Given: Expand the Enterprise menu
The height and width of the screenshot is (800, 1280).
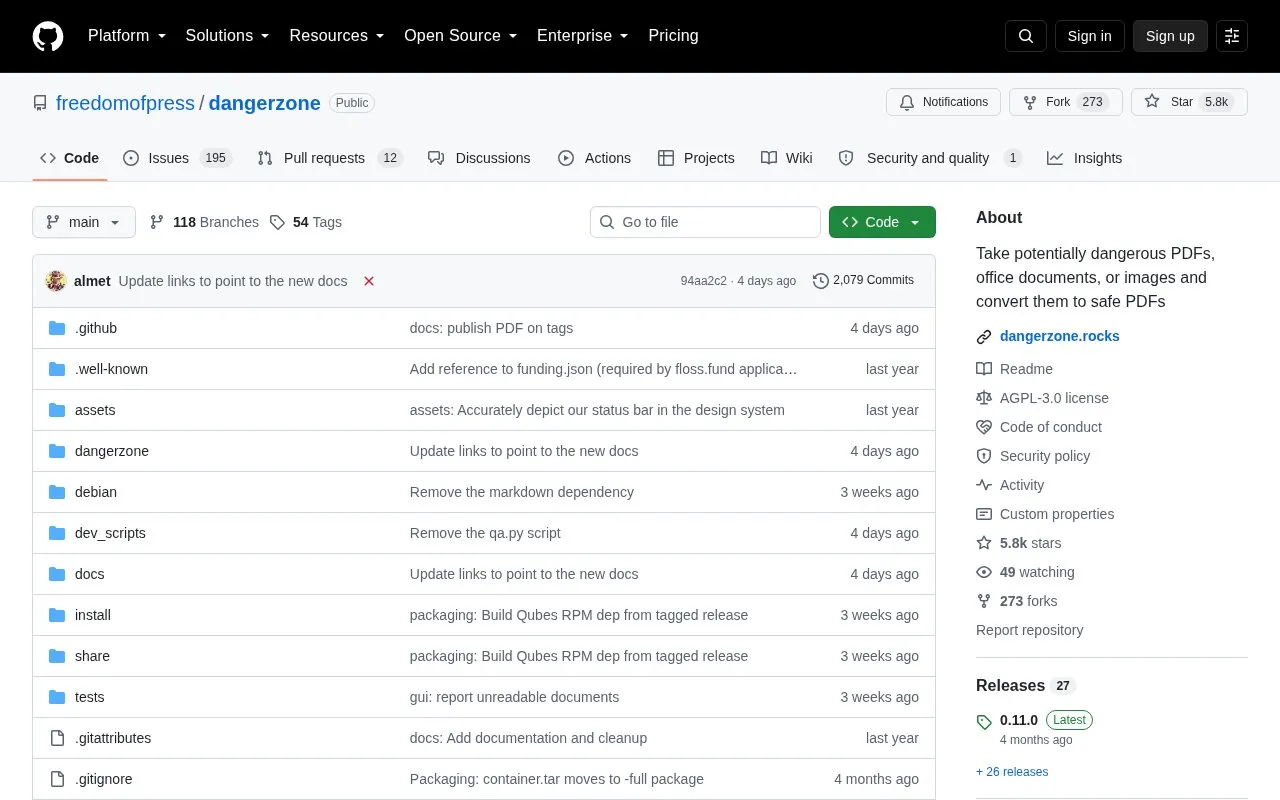Looking at the screenshot, I should 583,36.
